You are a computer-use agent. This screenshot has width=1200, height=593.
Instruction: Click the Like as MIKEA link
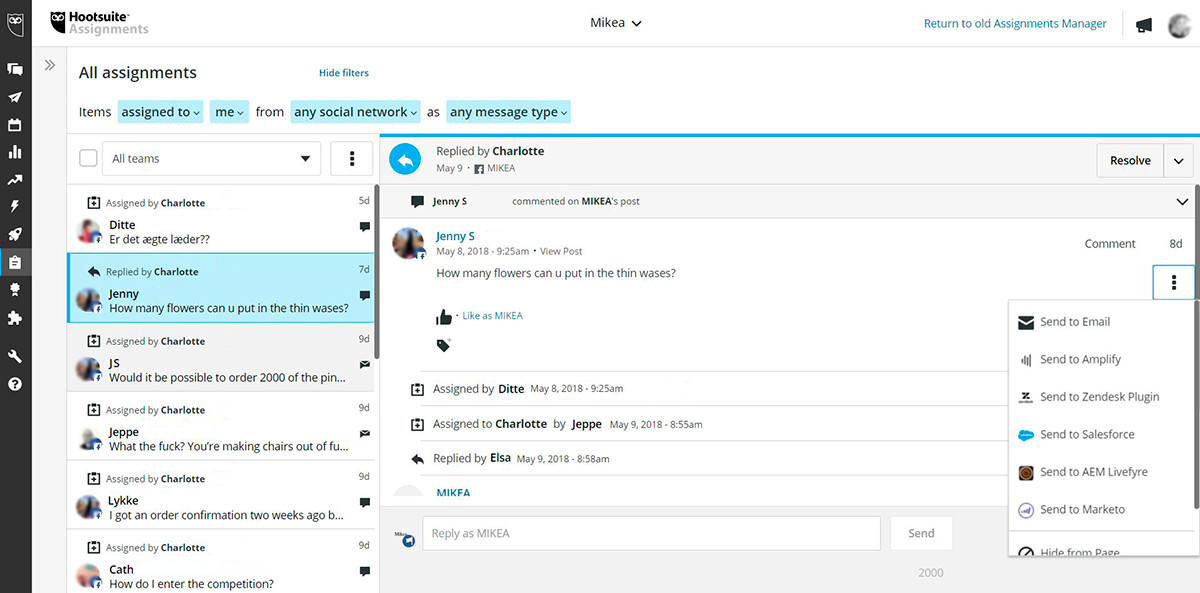click(x=493, y=316)
